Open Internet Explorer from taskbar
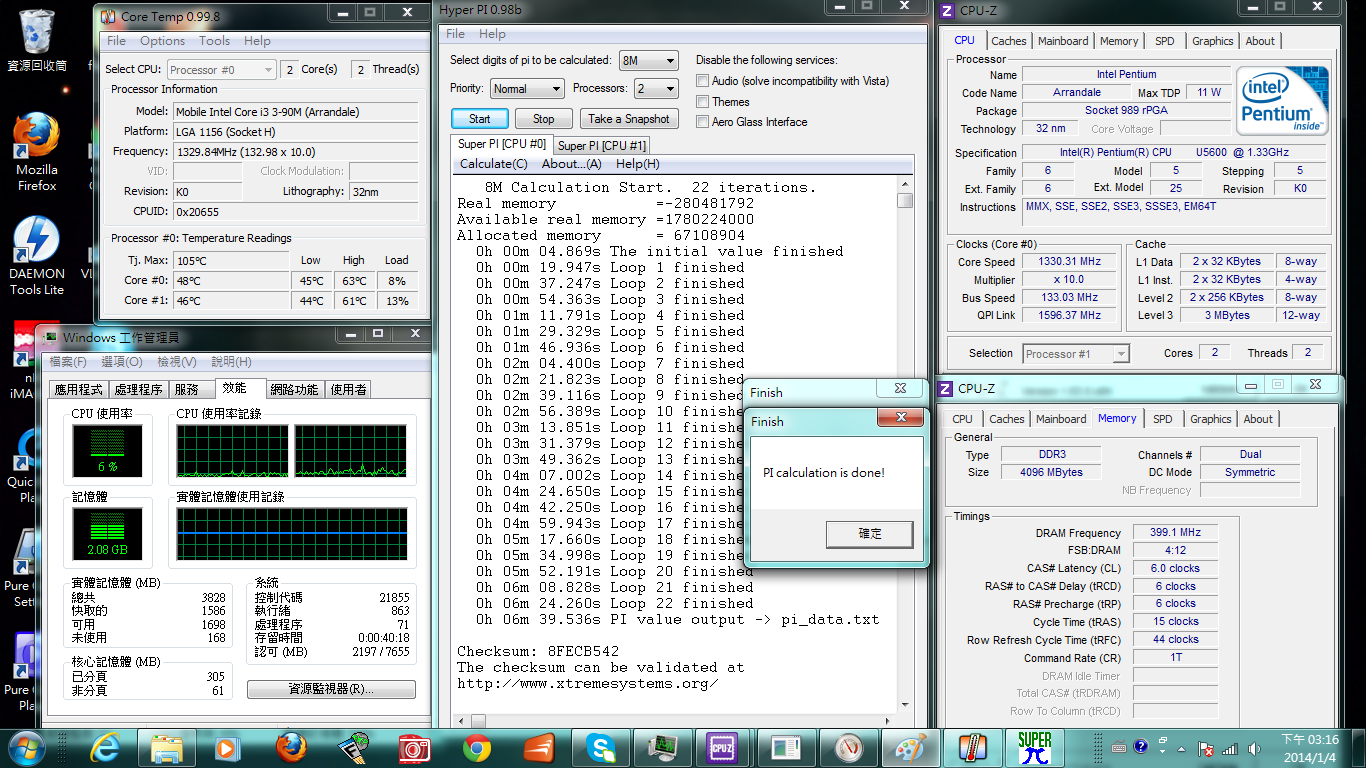This screenshot has height=768, width=1366. (106, 747)
